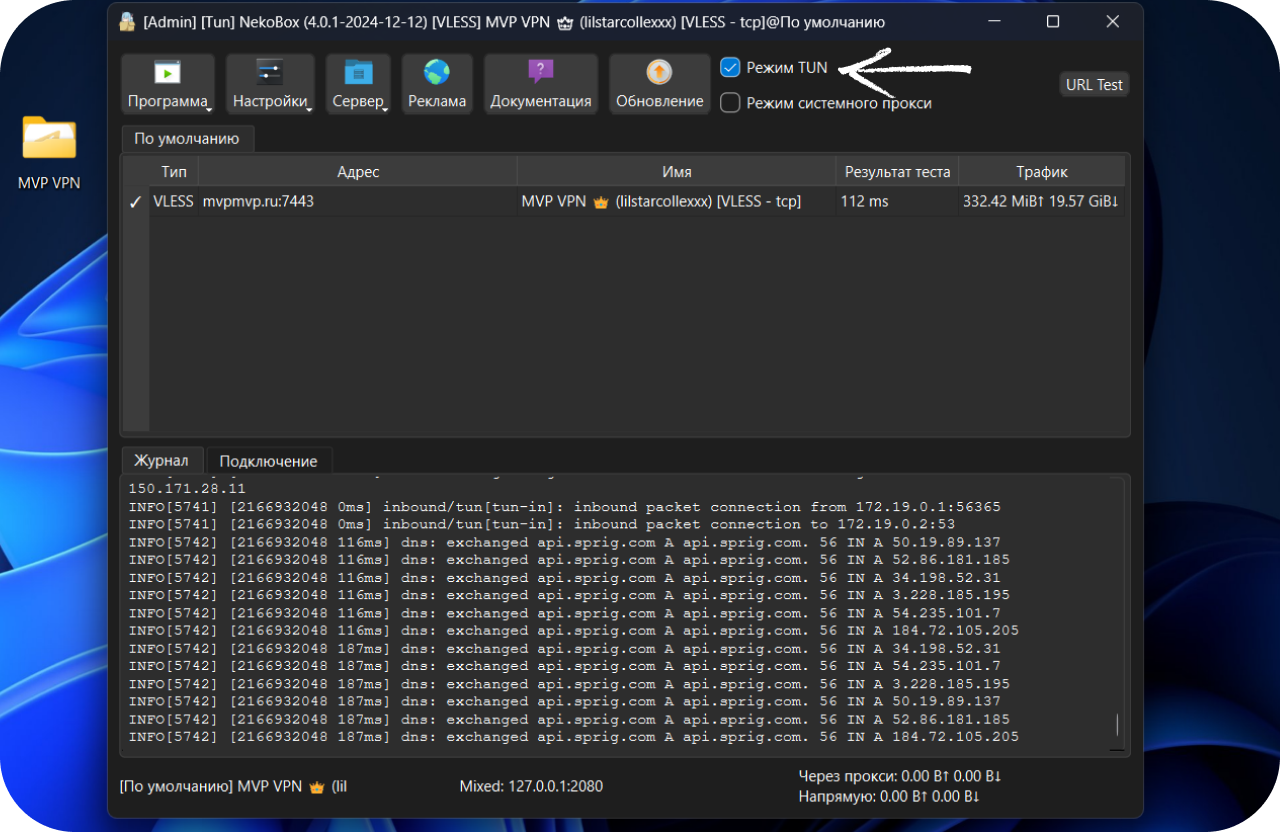
Task: Open the Настройки sliders icon
Action: point(270,73)
